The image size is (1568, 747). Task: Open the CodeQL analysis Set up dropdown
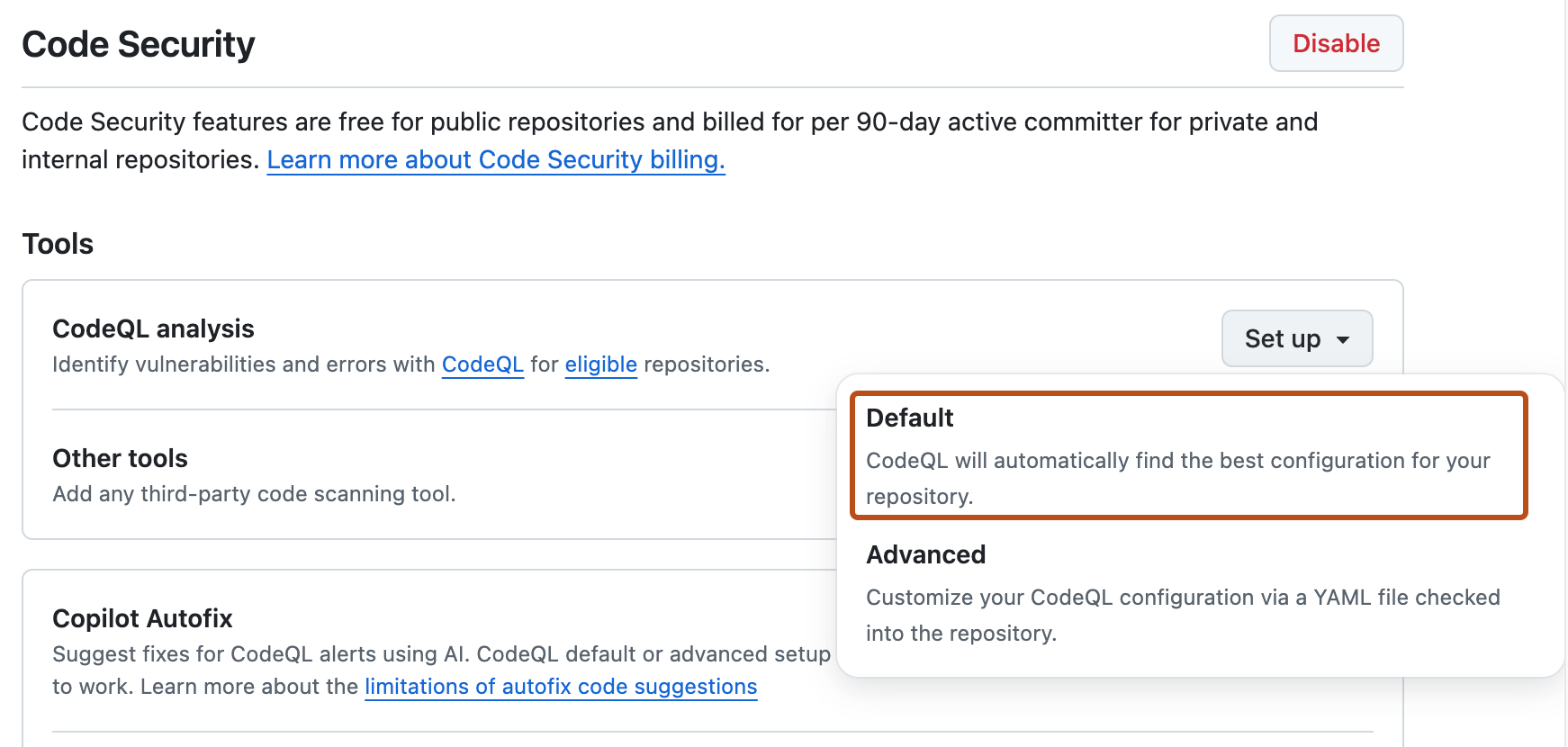coord(1296,338)
